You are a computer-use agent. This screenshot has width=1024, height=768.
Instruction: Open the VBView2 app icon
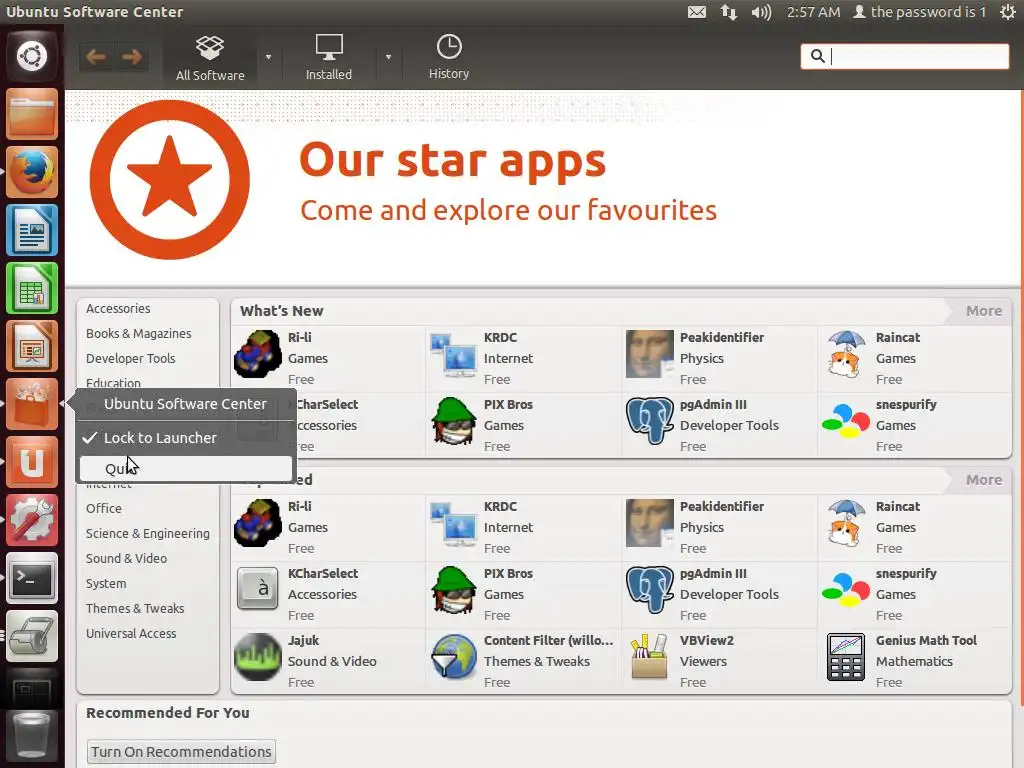click(649, 657)
